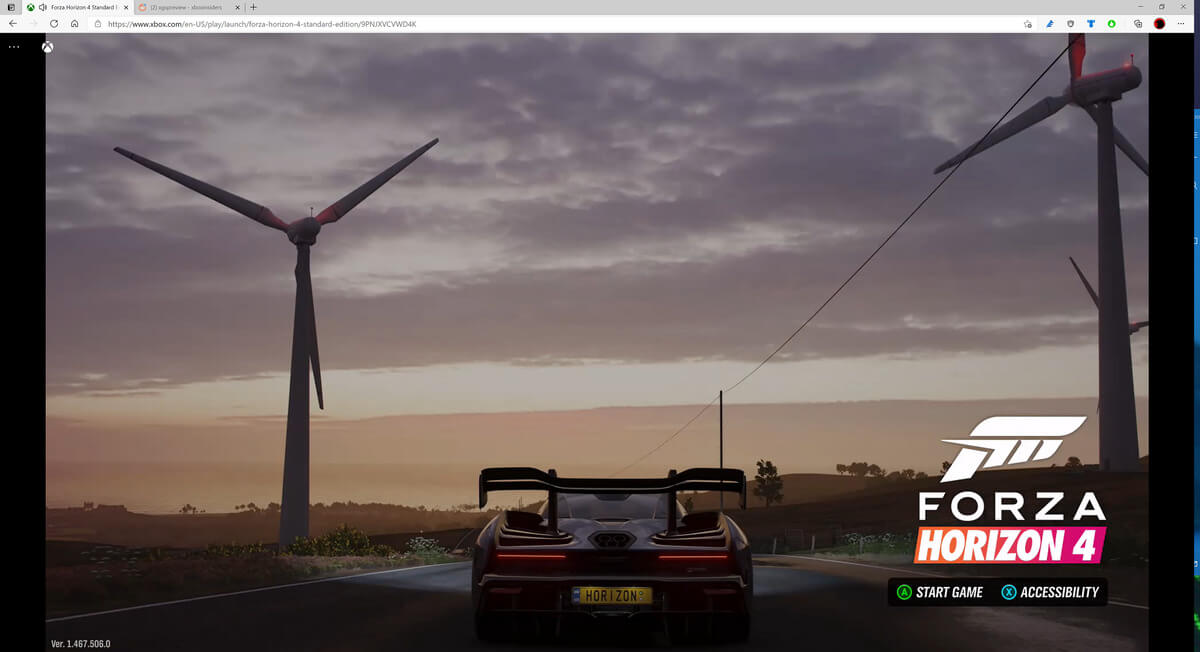The image size is (1200, 652).
Task: Open a new tab with the plus button
Action: (253, 7)
